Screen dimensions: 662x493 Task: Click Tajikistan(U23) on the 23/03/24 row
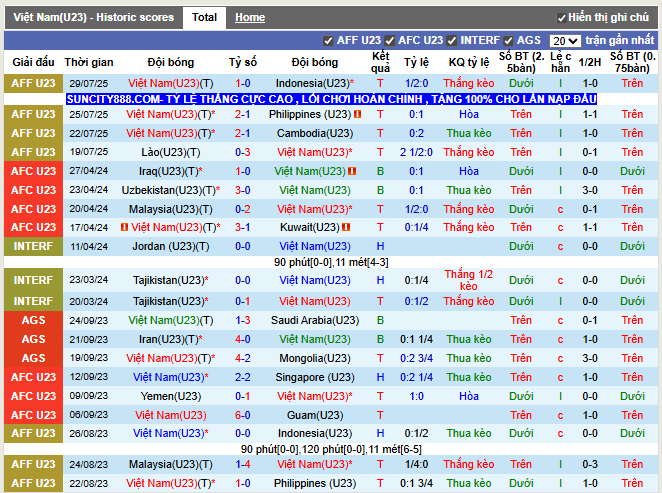[x=171, y=280]
